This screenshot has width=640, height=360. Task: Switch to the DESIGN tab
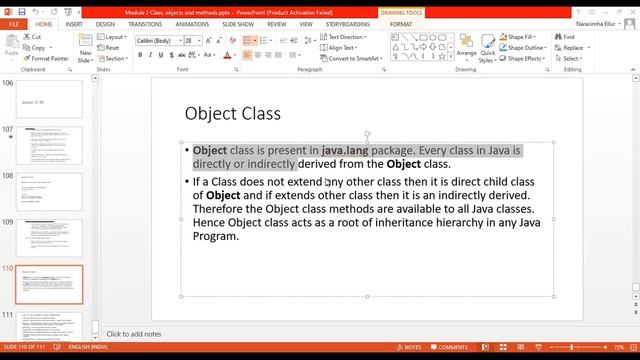pyautogui.click(x=105, y=24)
